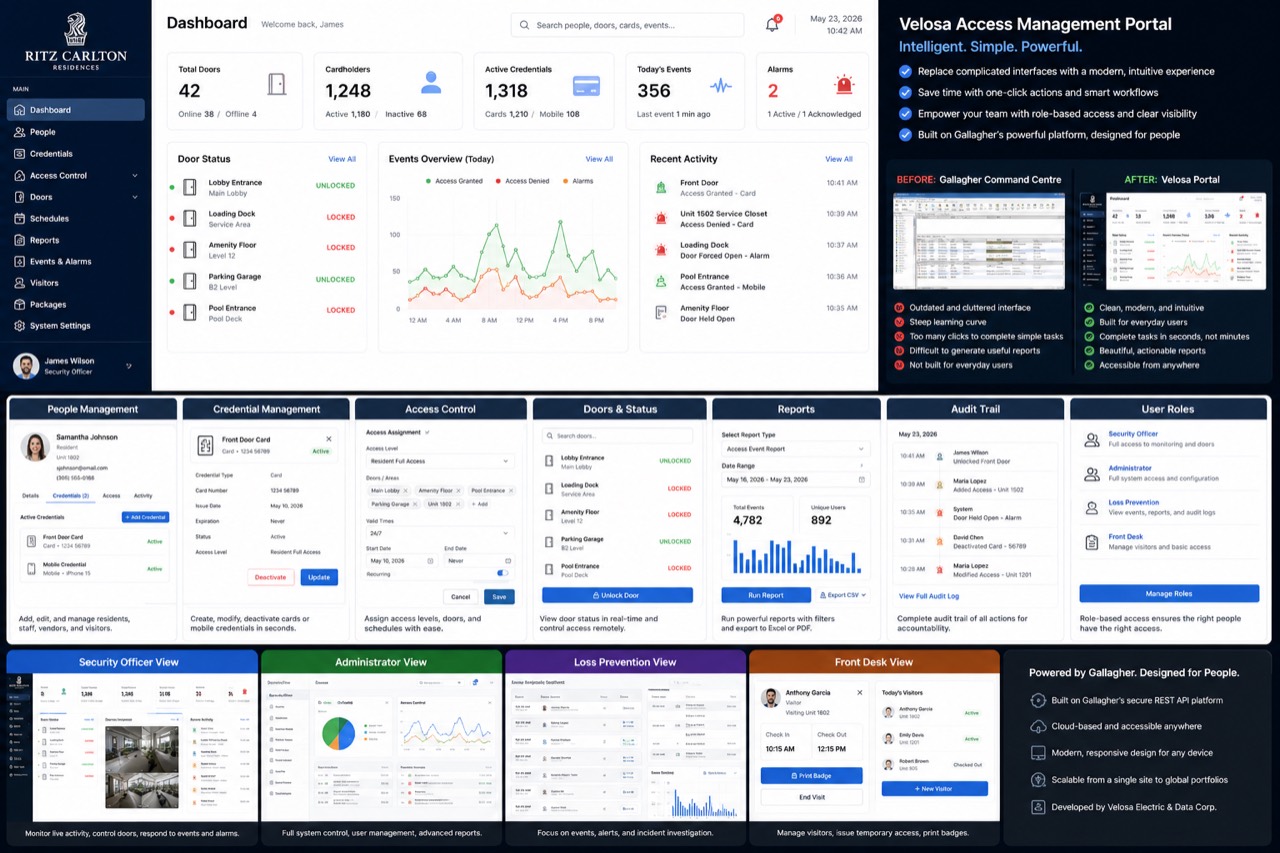Click the Deactivate button
This screenshot has height=853, width=1280.
coord(270,577)
